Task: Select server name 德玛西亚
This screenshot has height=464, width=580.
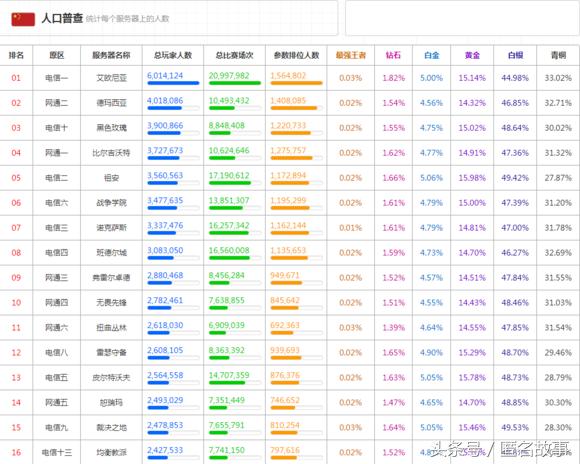Action: pos(111,103)
